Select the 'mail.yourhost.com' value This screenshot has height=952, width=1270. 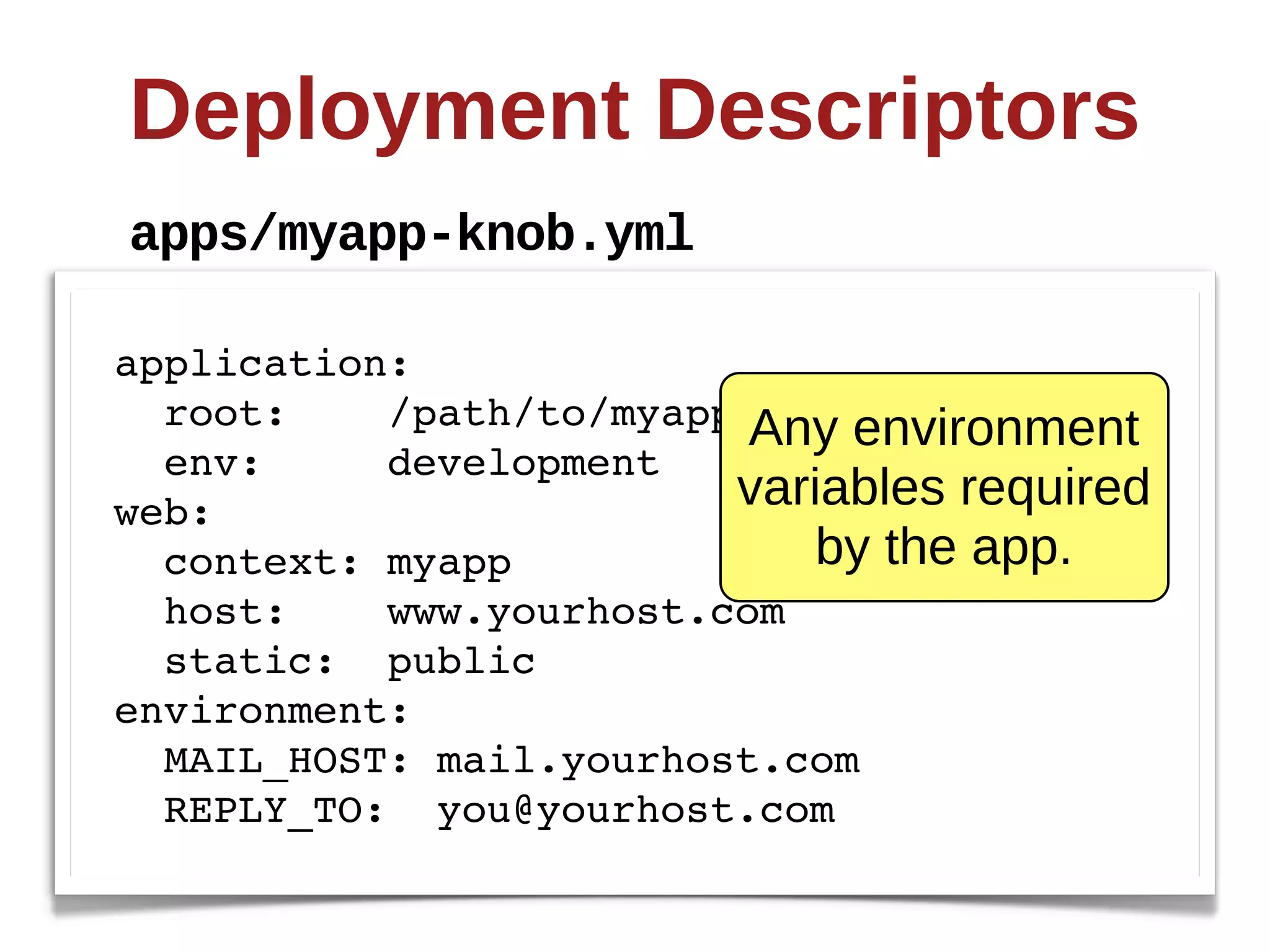(x=648, y=762)
